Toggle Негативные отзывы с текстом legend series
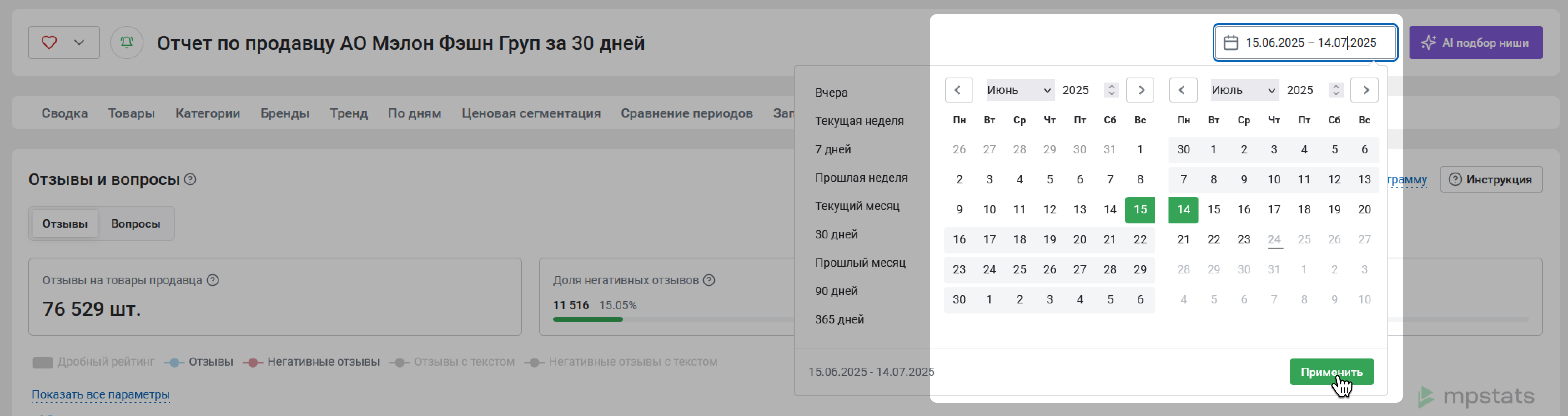This screenshot has width=1568, height=416. (621, 362)
